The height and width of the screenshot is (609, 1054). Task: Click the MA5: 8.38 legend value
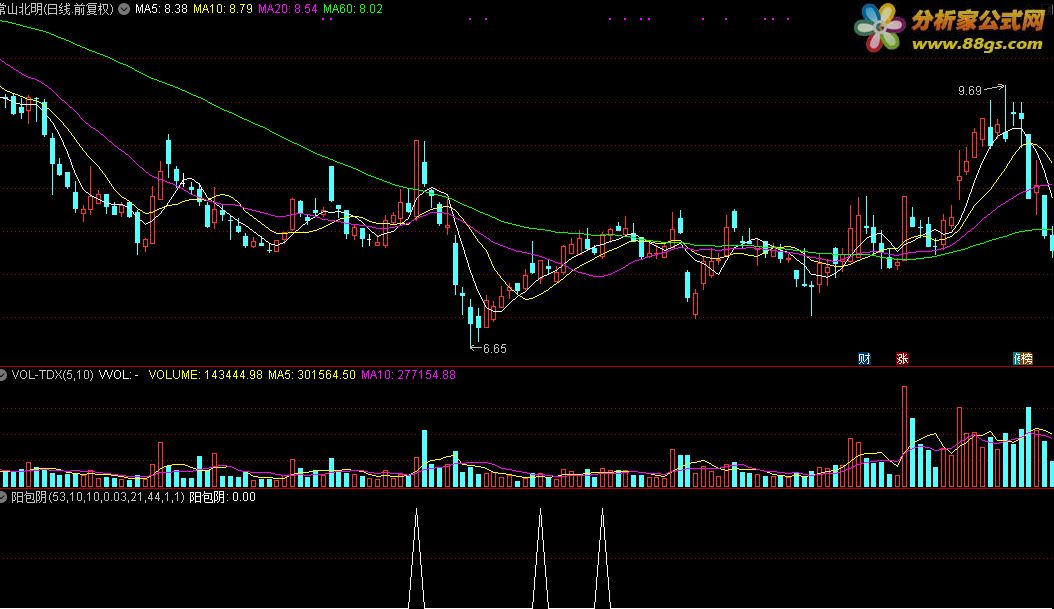tap(161, 9)
